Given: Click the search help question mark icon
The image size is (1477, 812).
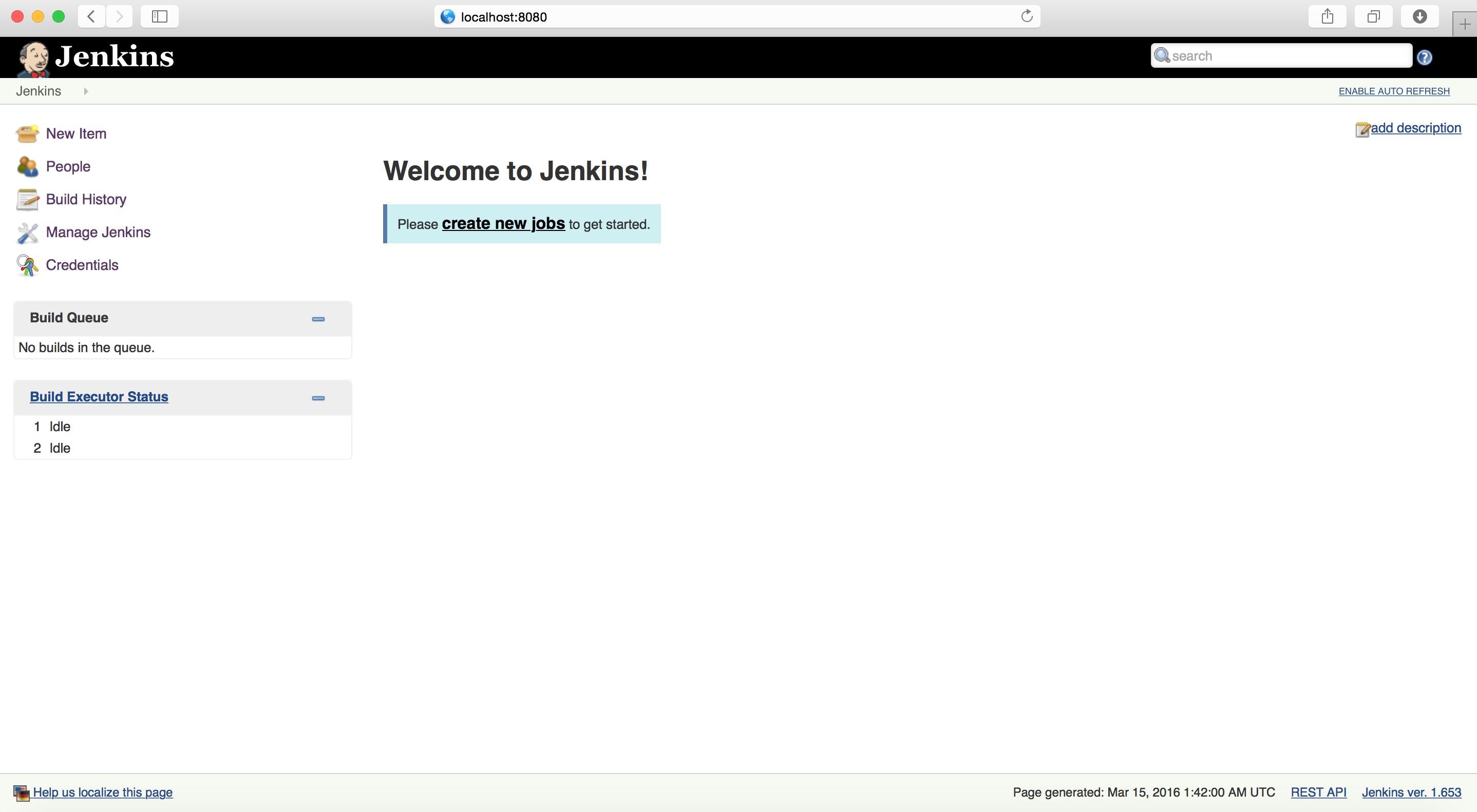Looking at the screenshot, I should coord(1424,57).
